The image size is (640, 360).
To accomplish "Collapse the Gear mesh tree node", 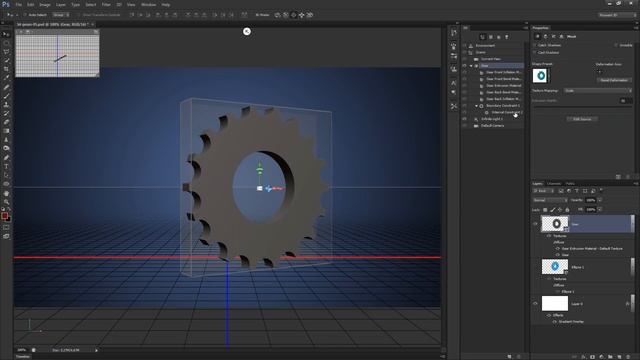I will [471, 65].
